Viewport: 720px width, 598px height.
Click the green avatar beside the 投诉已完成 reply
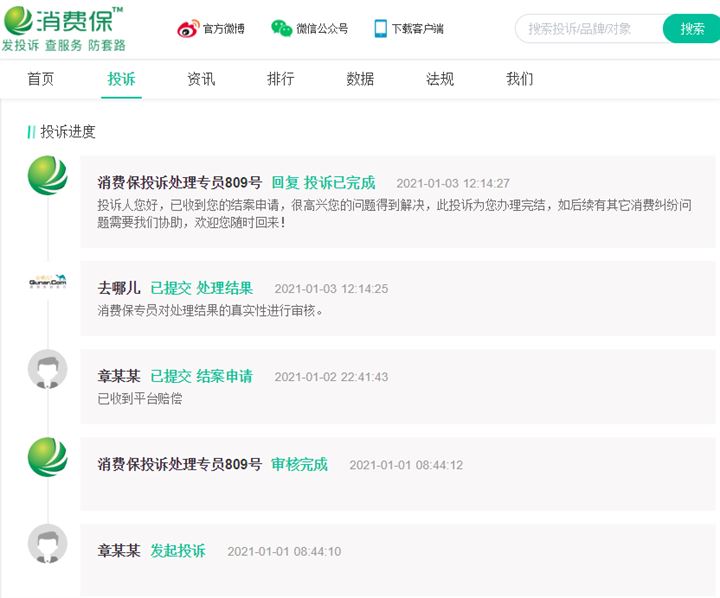(47, 175)
